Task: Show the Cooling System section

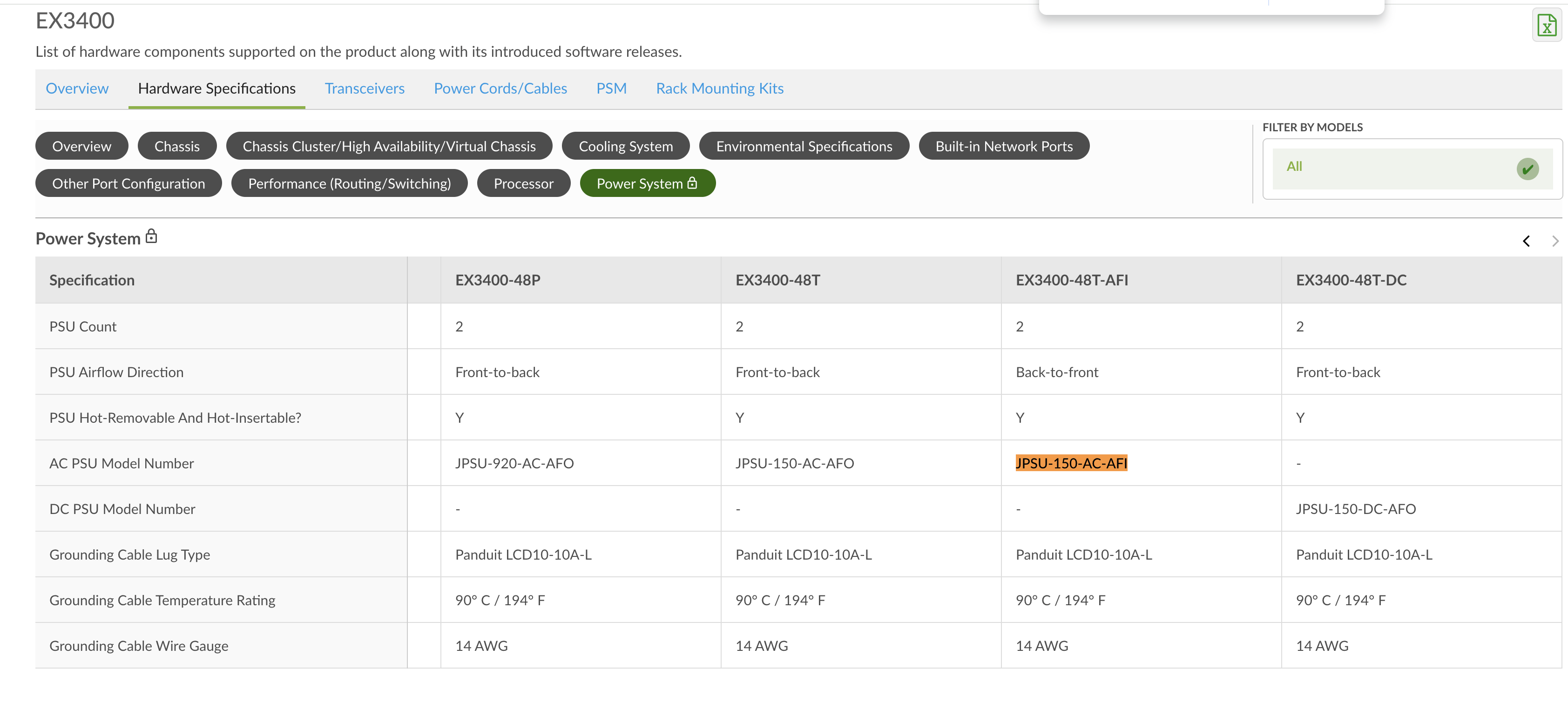Action: [x=626, y=146]
